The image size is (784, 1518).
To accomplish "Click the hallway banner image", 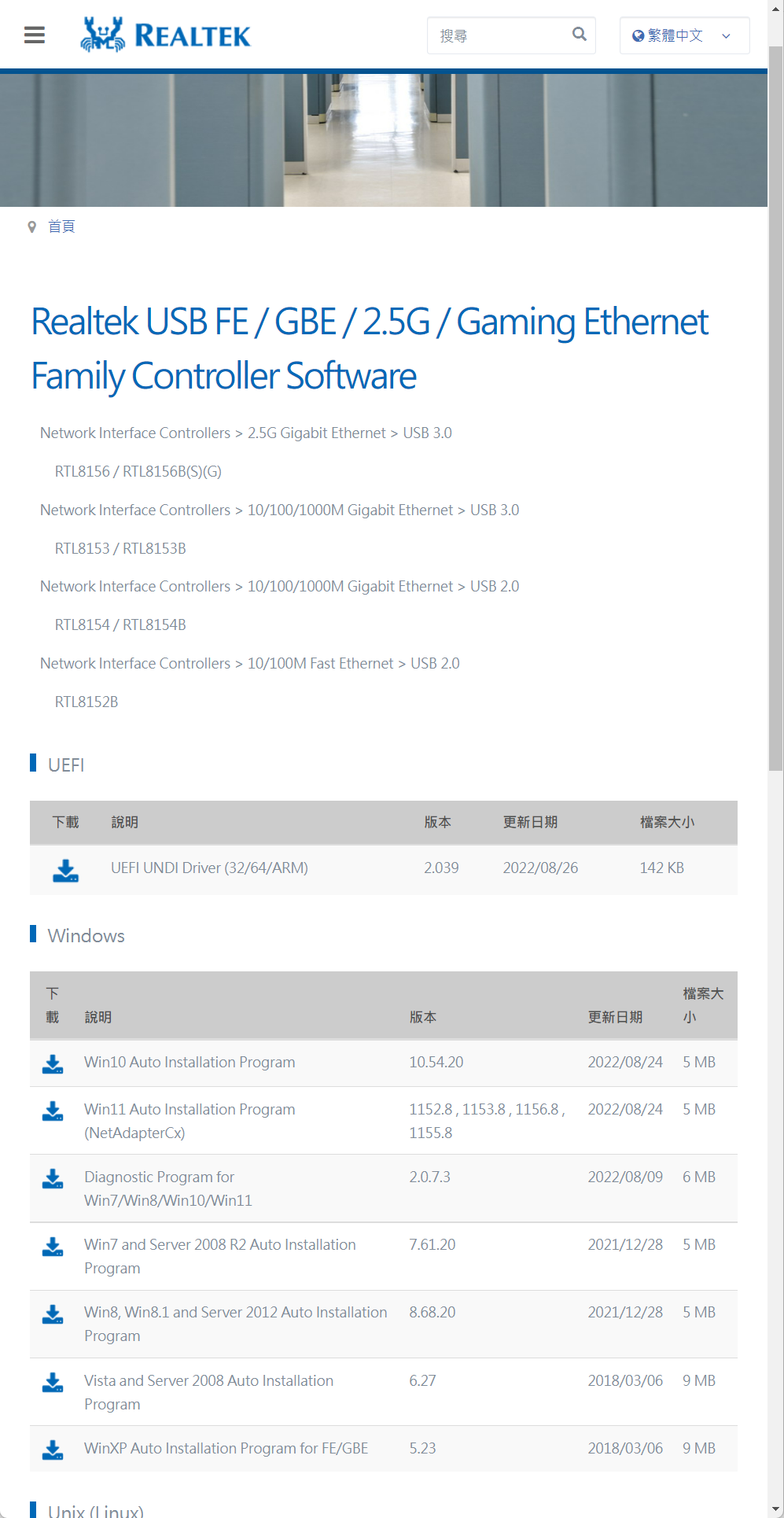I will 384,140.
